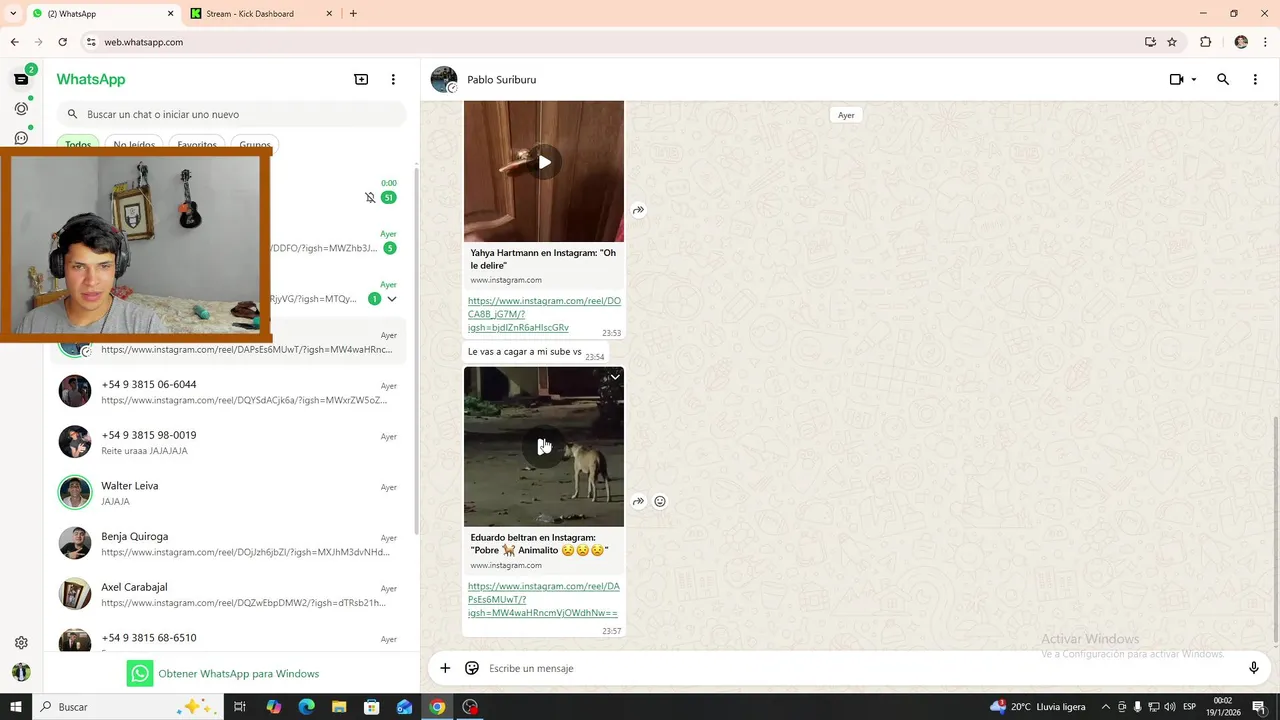Record a voice message with the microphone

(1254, 668)
